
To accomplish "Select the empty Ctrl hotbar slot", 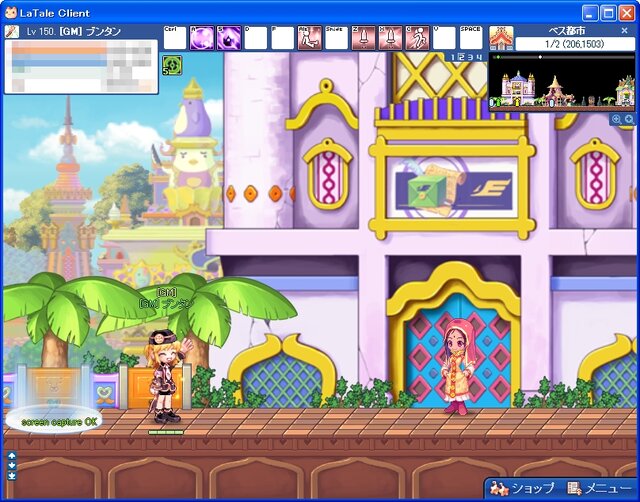I will click(x=175, y=38).
